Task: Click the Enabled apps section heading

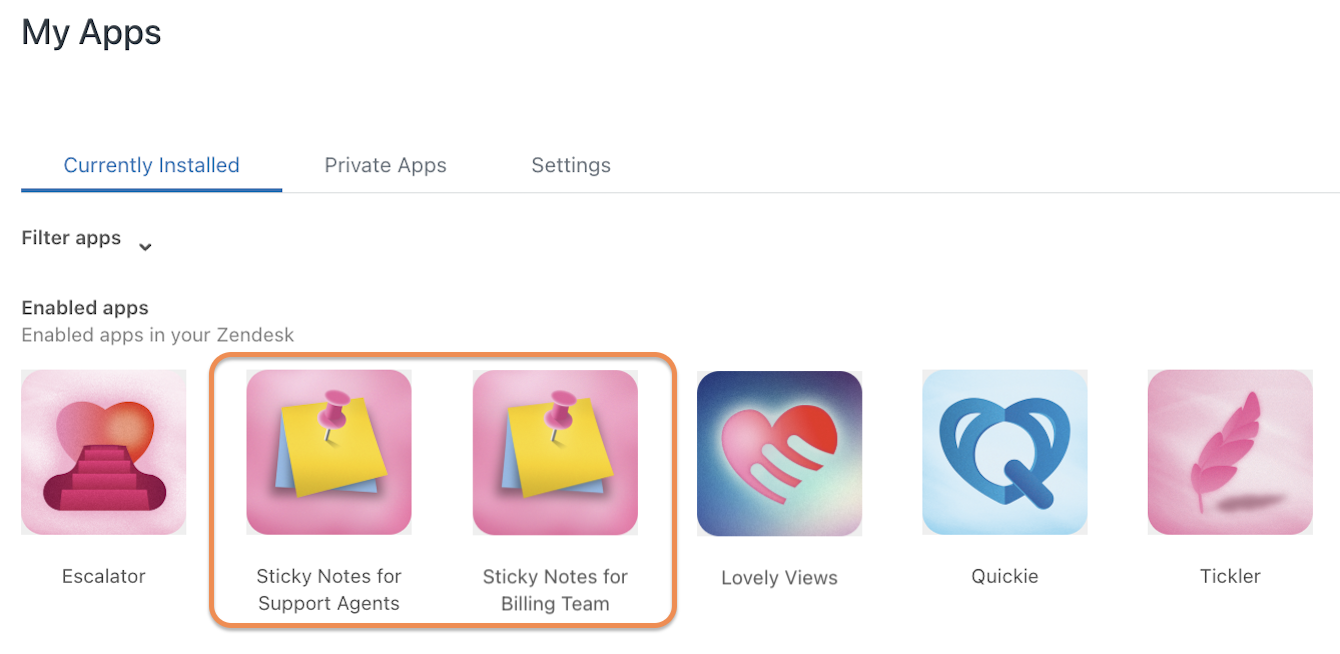Action: (x=85, y=308)
